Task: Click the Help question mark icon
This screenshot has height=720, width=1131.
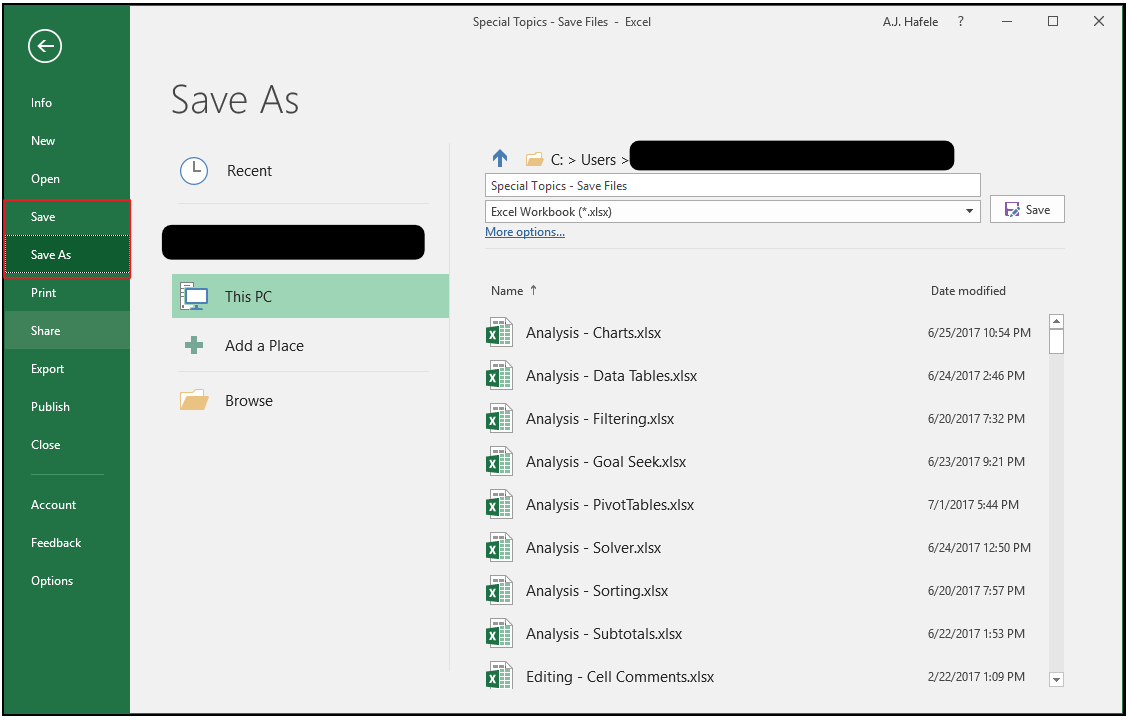Action: 961,22
